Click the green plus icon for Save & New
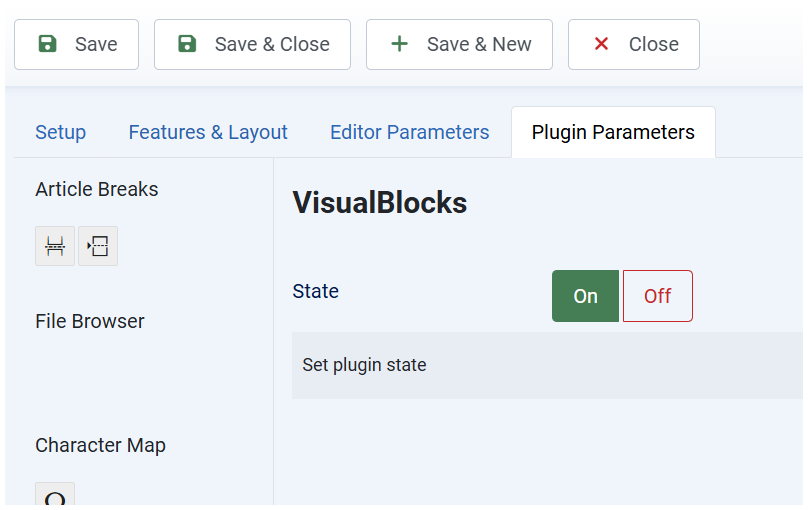Image resolution: width=808 pixels, height=510 pixels. pyautogui.click(x=399, y=44)
